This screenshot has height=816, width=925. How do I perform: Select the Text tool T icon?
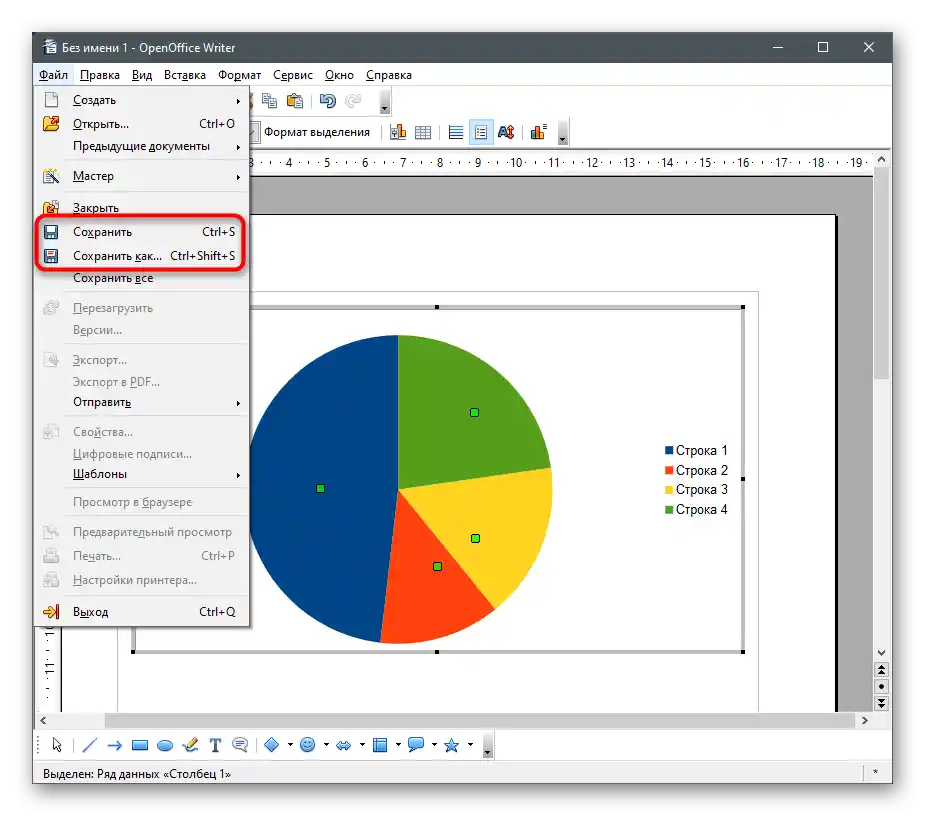point(215,745)
